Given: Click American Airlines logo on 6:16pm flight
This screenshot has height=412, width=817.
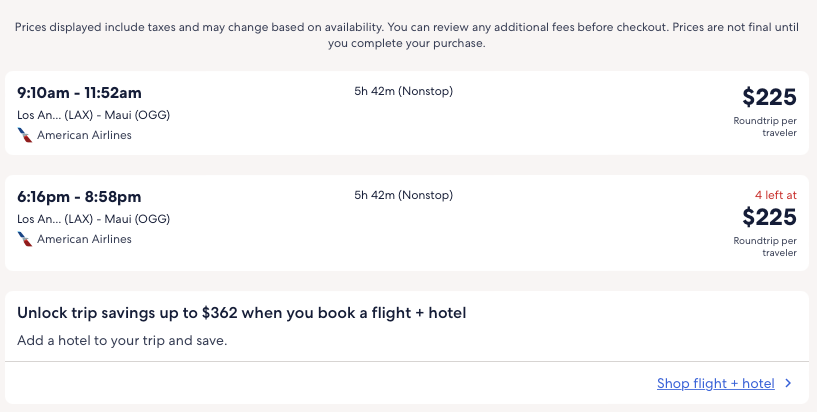Looking at the screenshot, I should pos(25,239).
